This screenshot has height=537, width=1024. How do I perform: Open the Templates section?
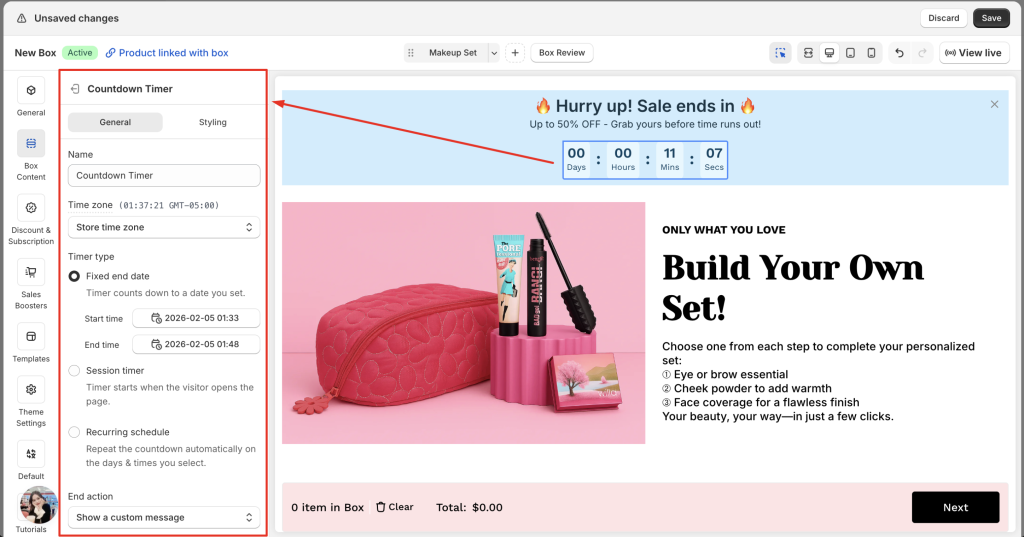click(31, 343)
